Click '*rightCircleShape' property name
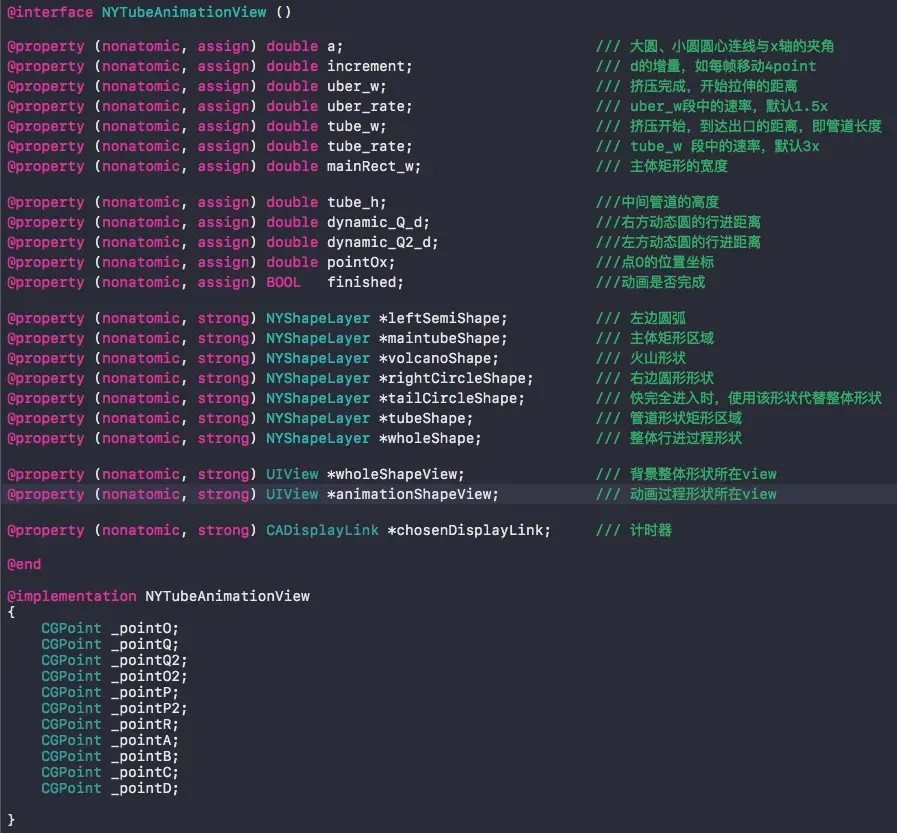 coord(452,379)
